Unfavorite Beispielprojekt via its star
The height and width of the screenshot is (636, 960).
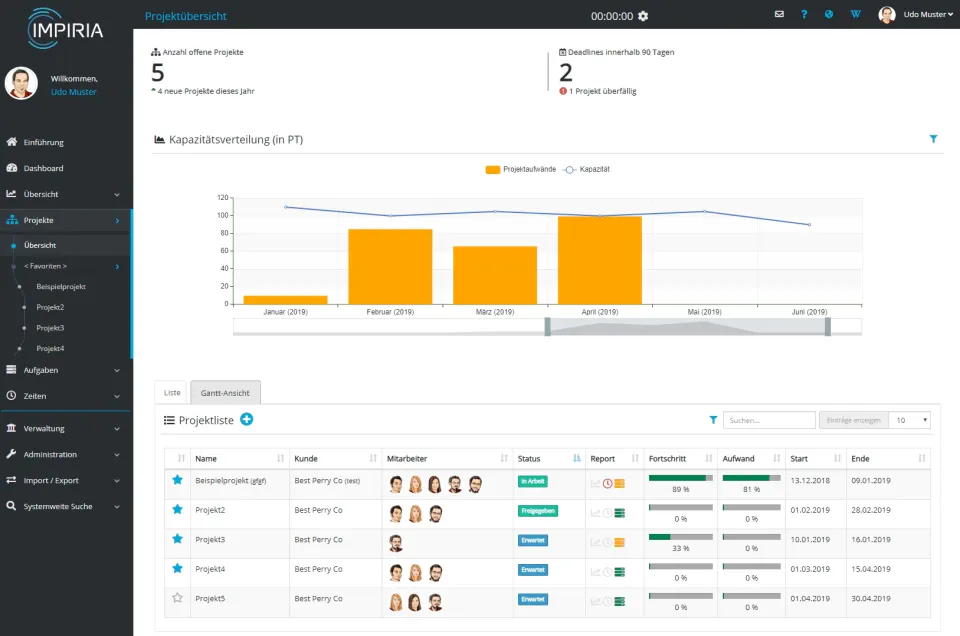tap(178, 480)
